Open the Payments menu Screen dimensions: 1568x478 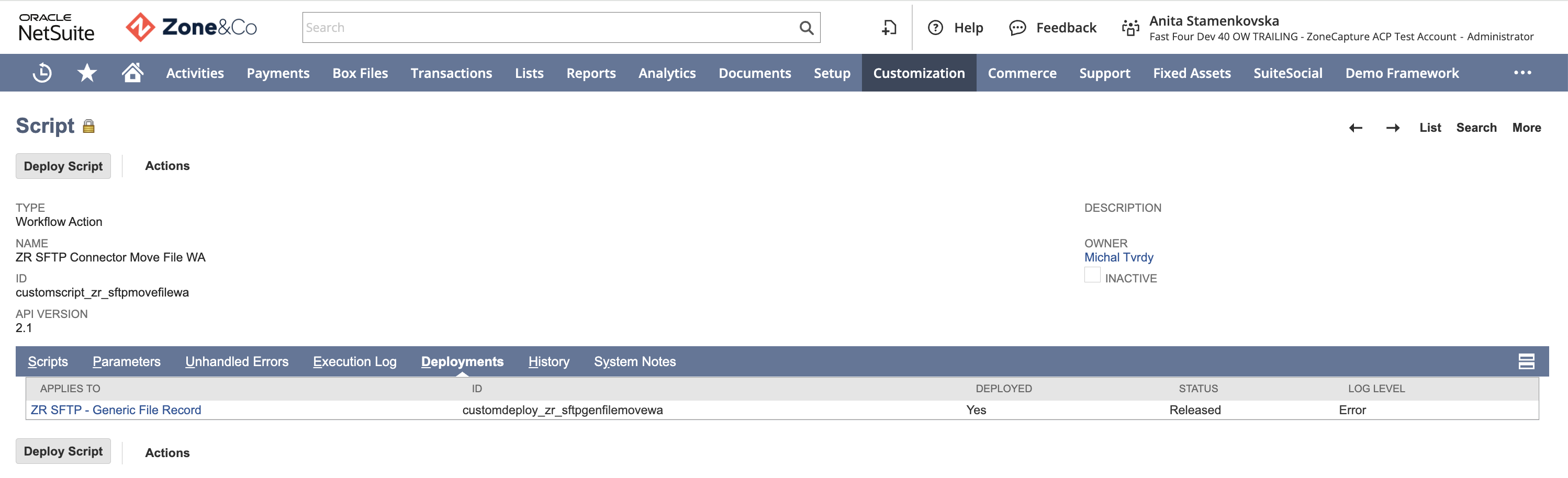point(278,73)
